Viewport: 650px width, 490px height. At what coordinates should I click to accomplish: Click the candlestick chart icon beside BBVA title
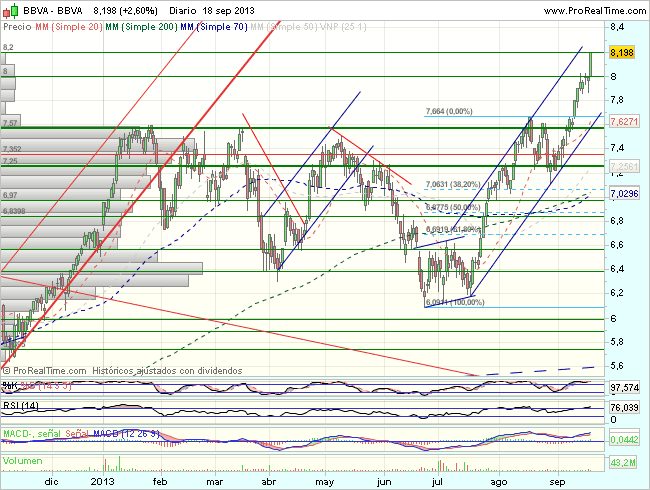coord(11,10)
